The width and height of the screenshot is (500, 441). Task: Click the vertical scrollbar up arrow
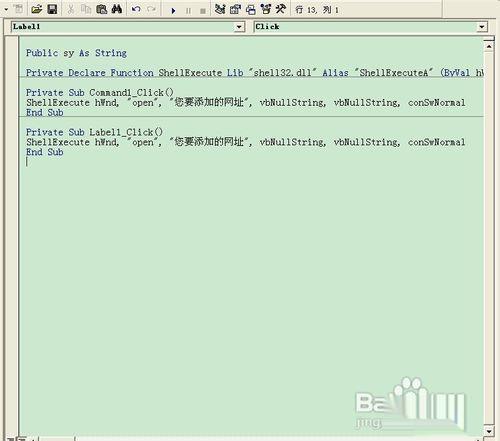pyautogui.click(x=489, y=46)
